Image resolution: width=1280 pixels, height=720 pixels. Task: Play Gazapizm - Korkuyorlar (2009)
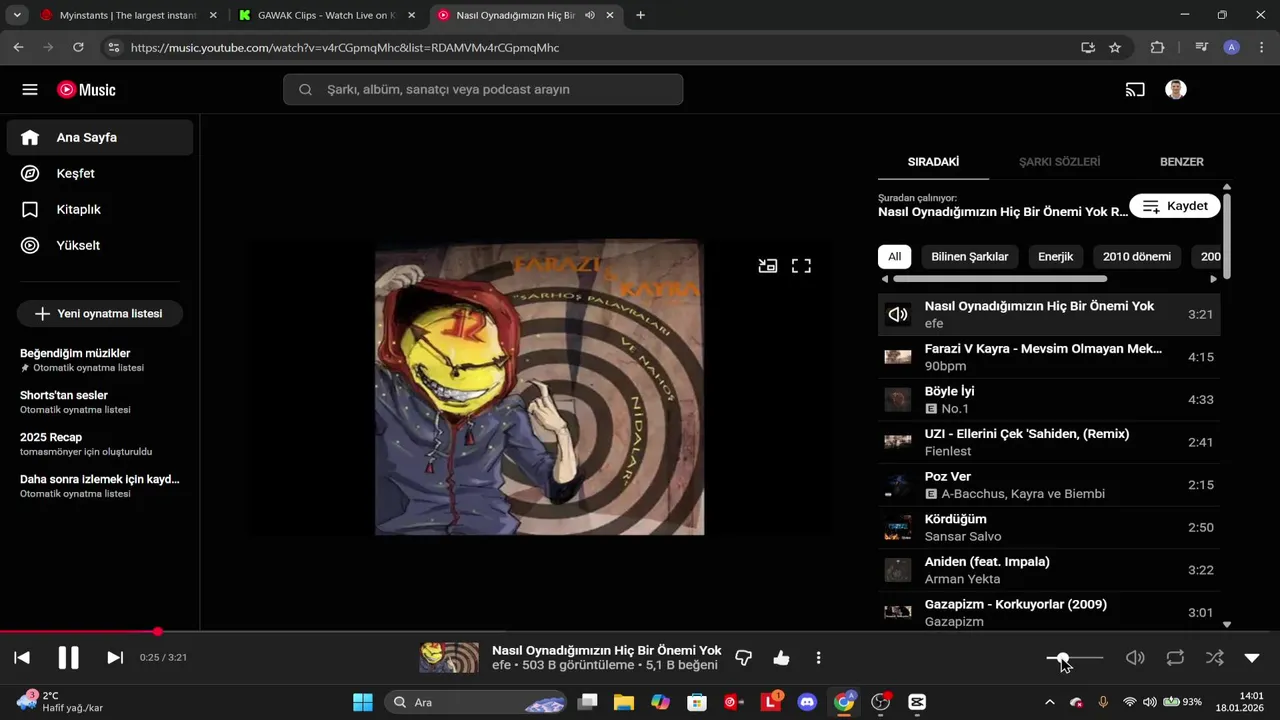pos(1049,612)
